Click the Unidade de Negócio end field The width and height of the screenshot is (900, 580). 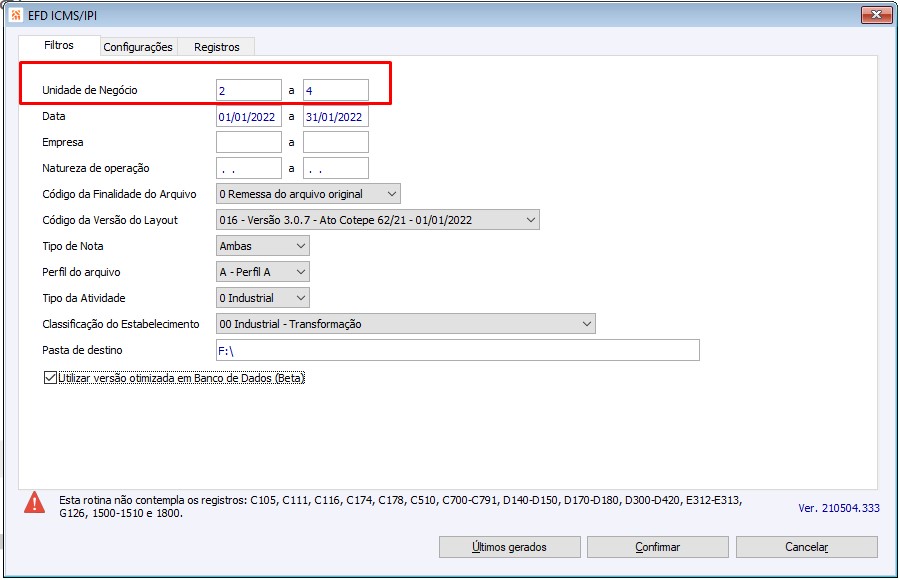(x=336, y=91)
